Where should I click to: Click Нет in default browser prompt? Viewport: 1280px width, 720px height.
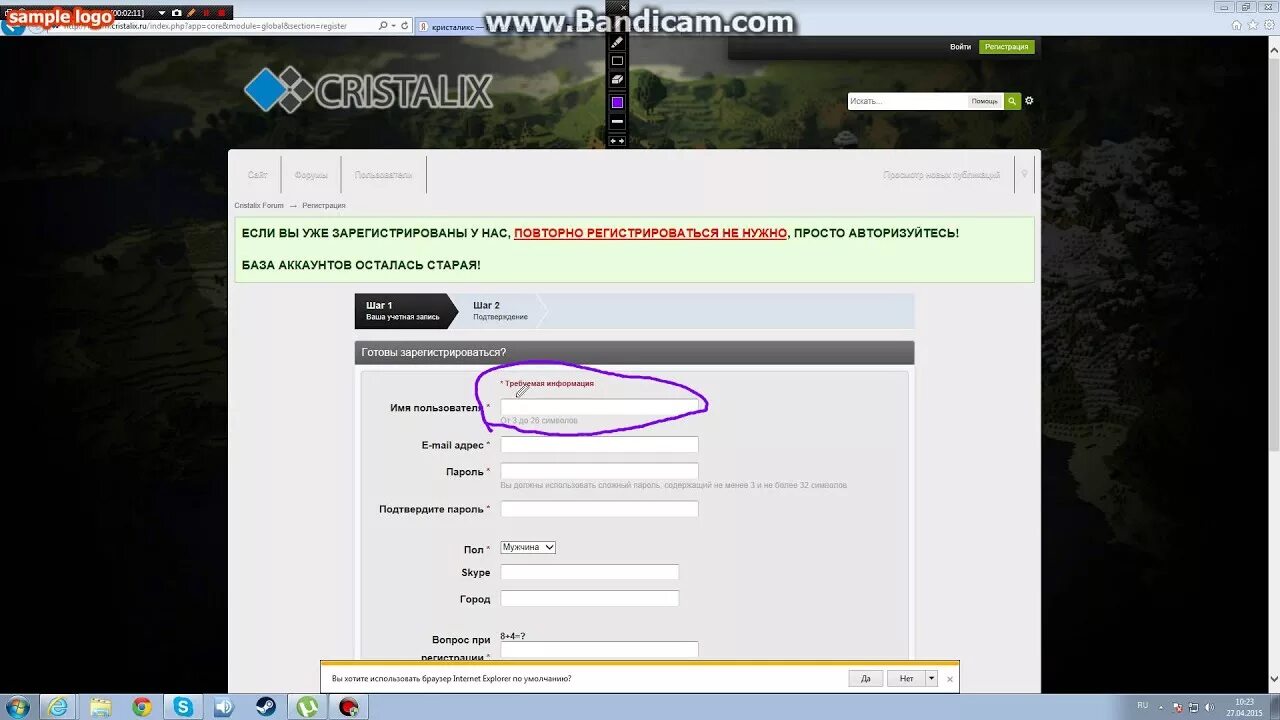pos(906,678)
